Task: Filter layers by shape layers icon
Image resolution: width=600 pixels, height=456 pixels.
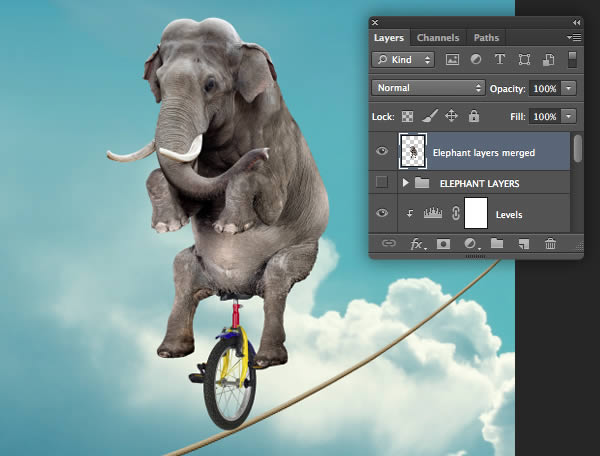Action: coord(524,60)
